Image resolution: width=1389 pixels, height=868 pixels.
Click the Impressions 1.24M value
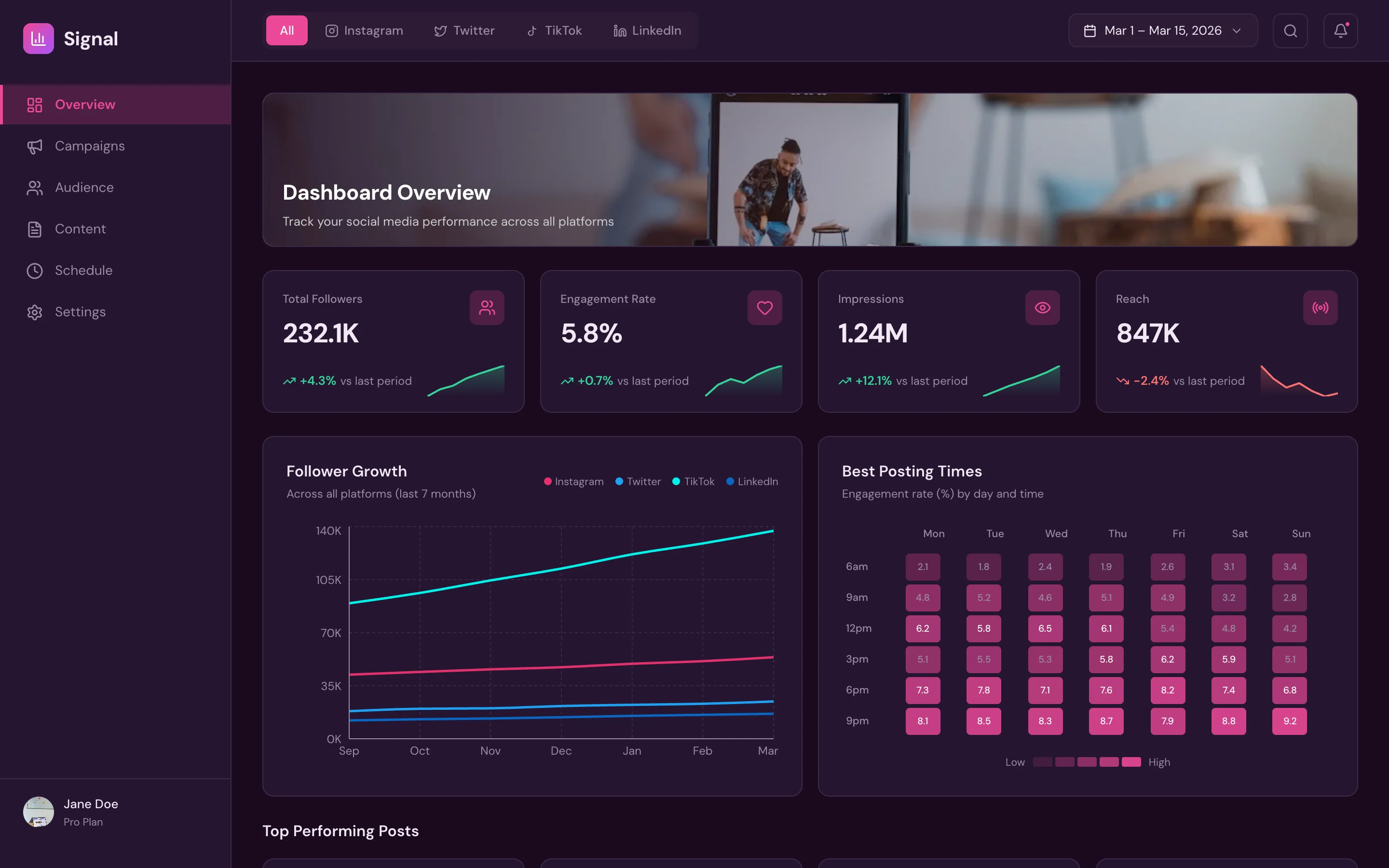873,334
